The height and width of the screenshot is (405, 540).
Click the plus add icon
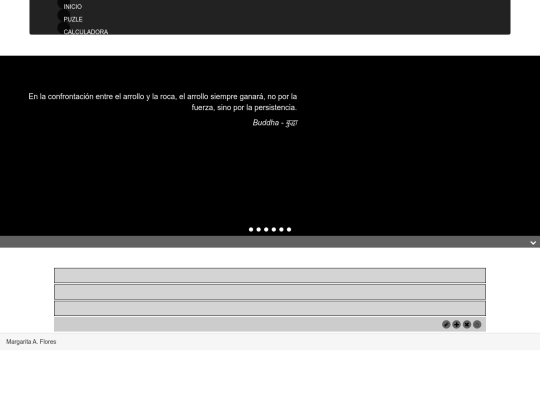click(456, 324)
